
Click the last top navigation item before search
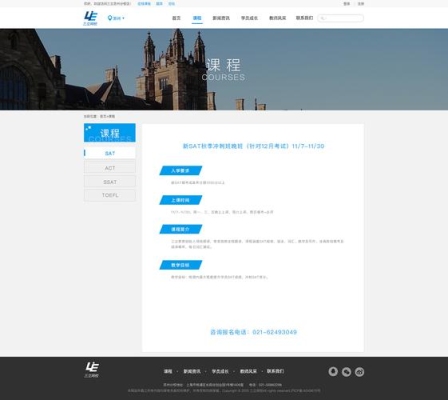304,18
